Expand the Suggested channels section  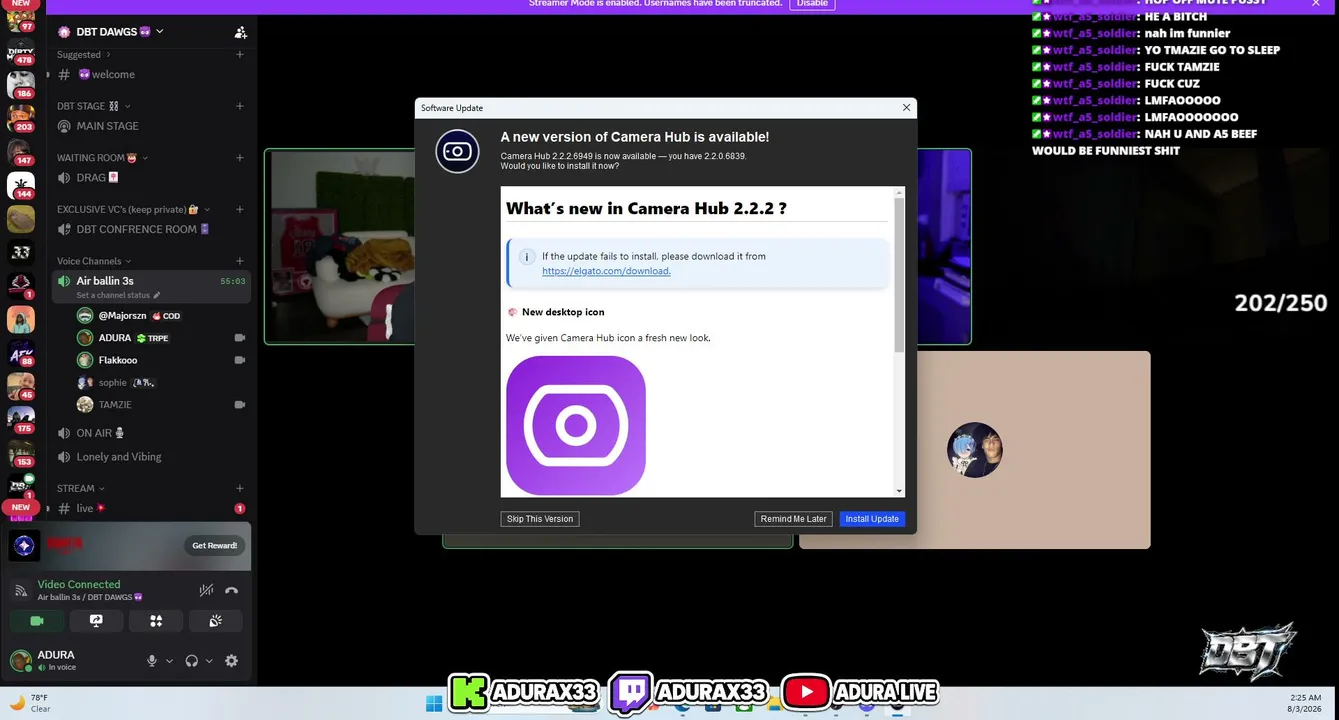pyautogui.click(x=84, y=55)
